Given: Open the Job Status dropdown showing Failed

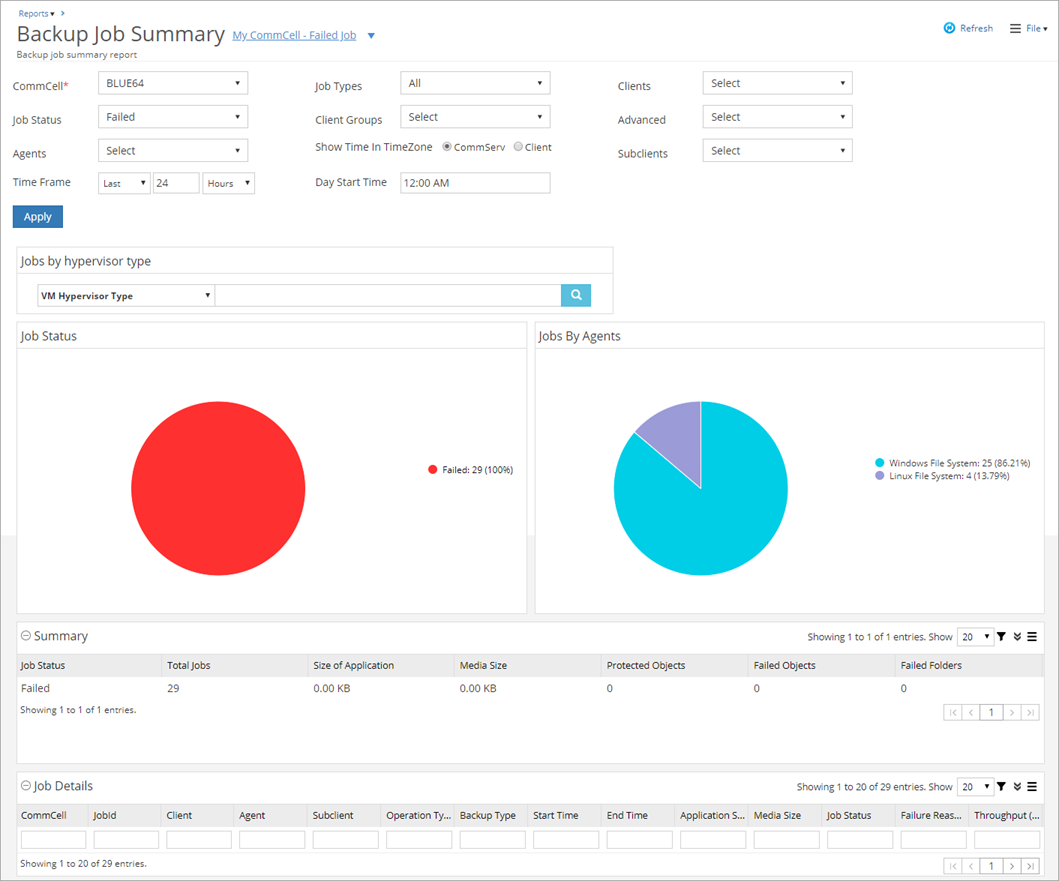Looking at the screenshot, I should pos(172,116).
